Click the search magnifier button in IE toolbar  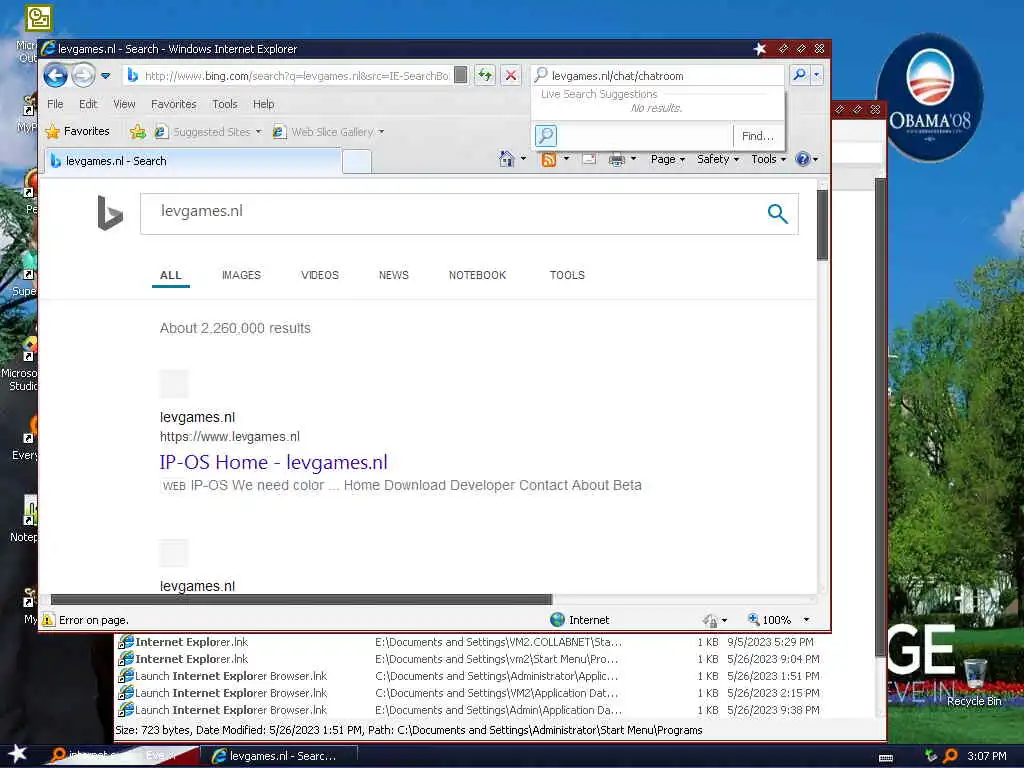[799, 75]
